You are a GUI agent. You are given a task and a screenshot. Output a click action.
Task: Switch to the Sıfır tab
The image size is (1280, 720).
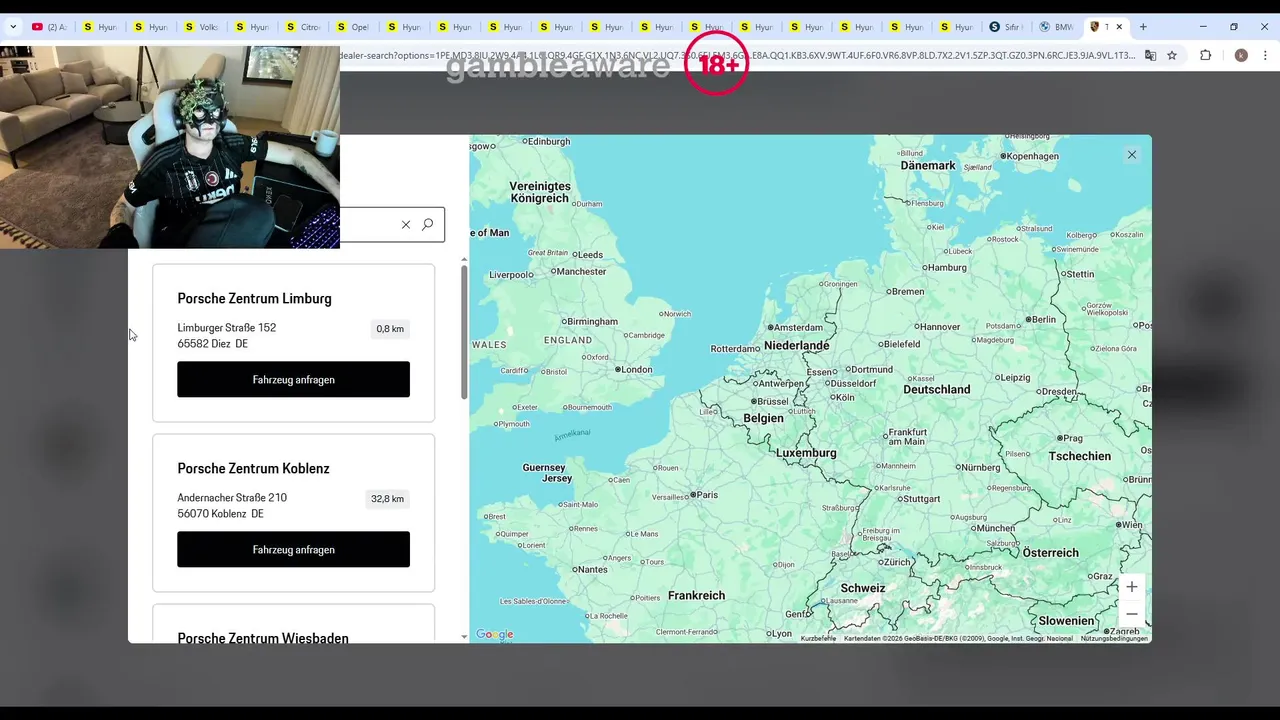(1006, 27)
